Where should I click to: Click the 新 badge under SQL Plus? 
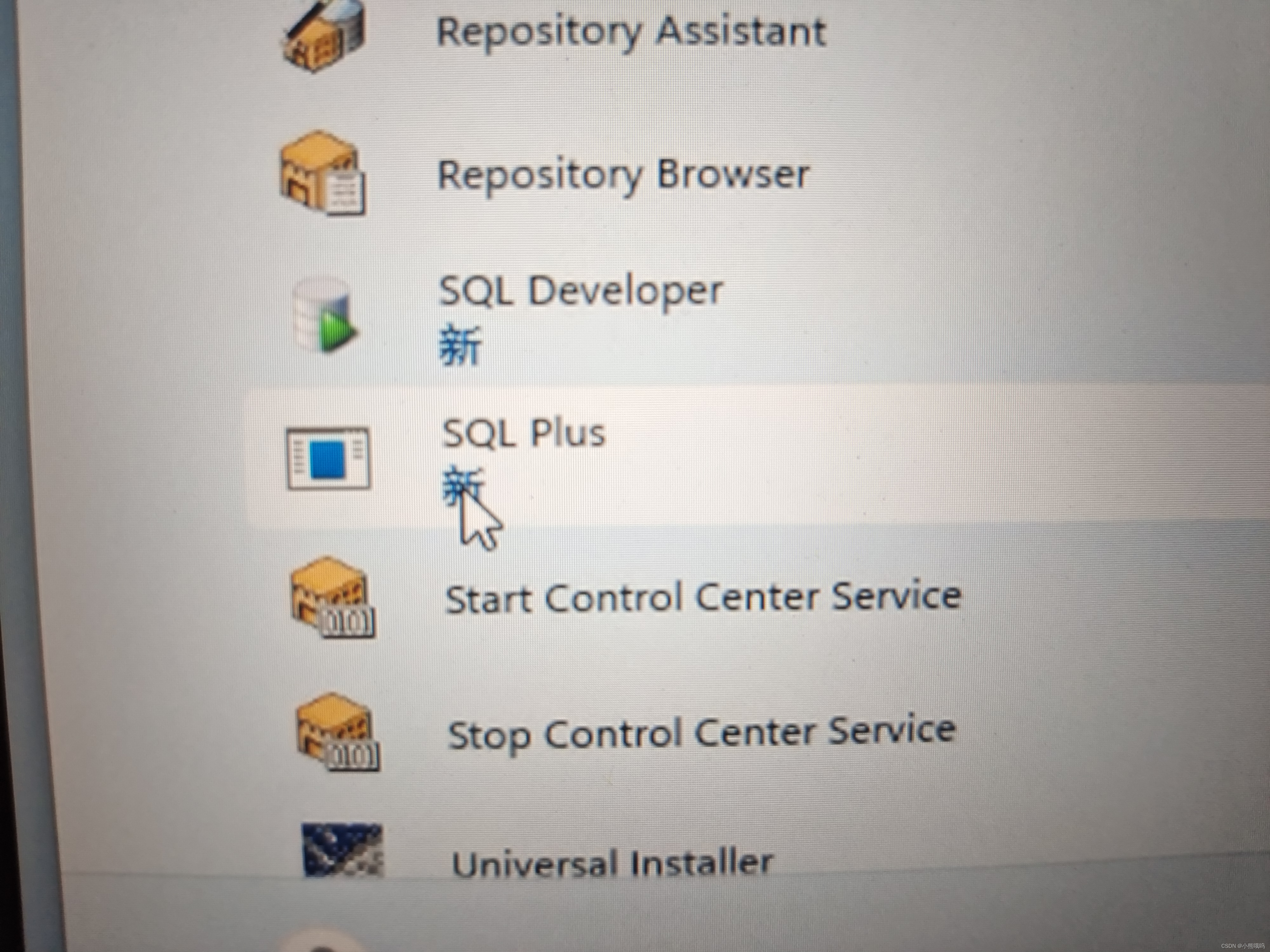463,486
